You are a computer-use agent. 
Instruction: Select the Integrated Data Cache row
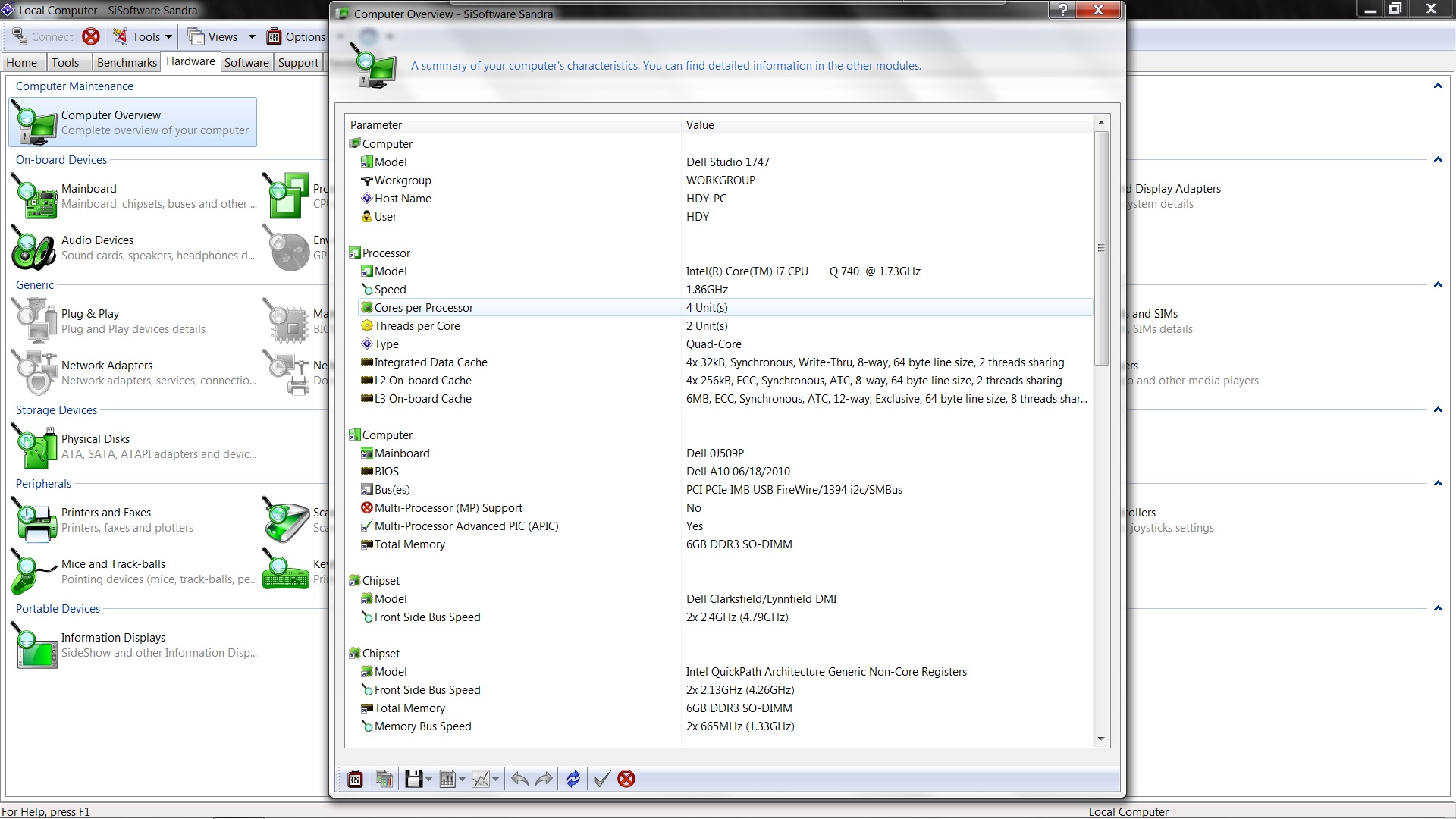click(x=725, y=362)
